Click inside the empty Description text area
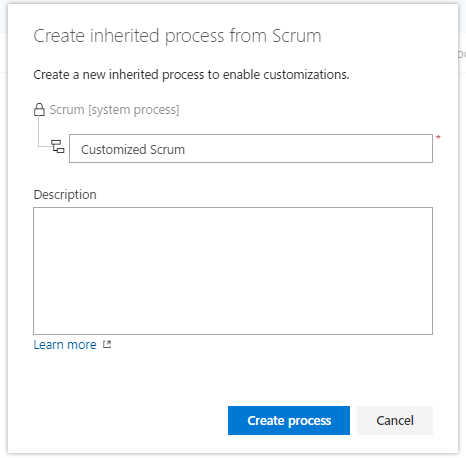 233,271
